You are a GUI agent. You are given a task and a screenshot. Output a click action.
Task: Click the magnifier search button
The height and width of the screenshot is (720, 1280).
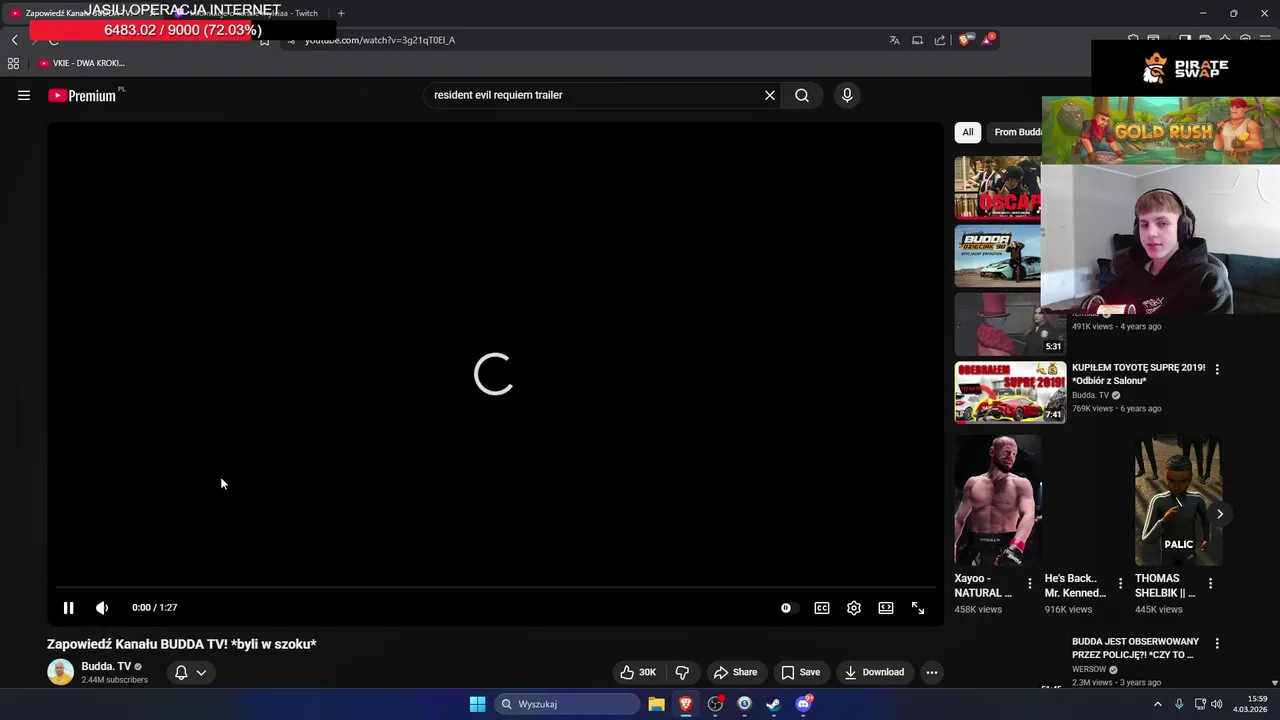click(802, 95)
